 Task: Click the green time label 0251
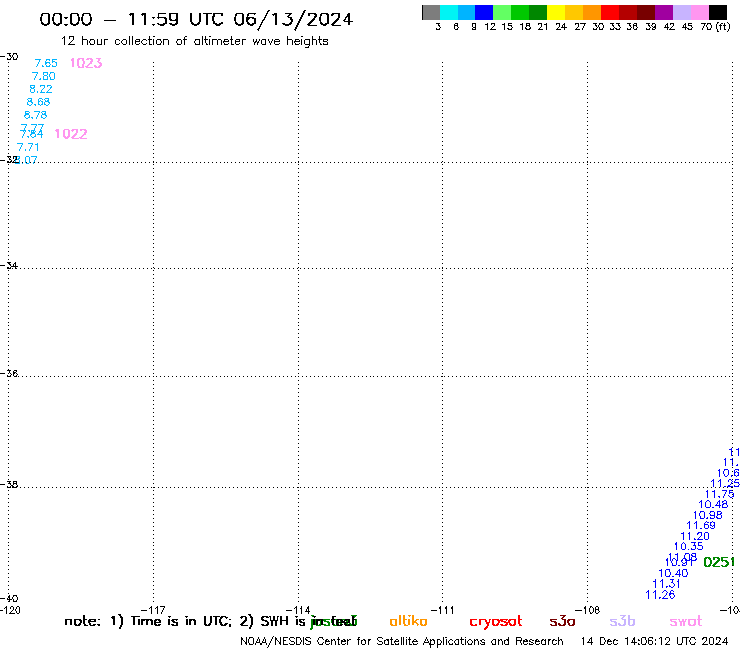719,562
